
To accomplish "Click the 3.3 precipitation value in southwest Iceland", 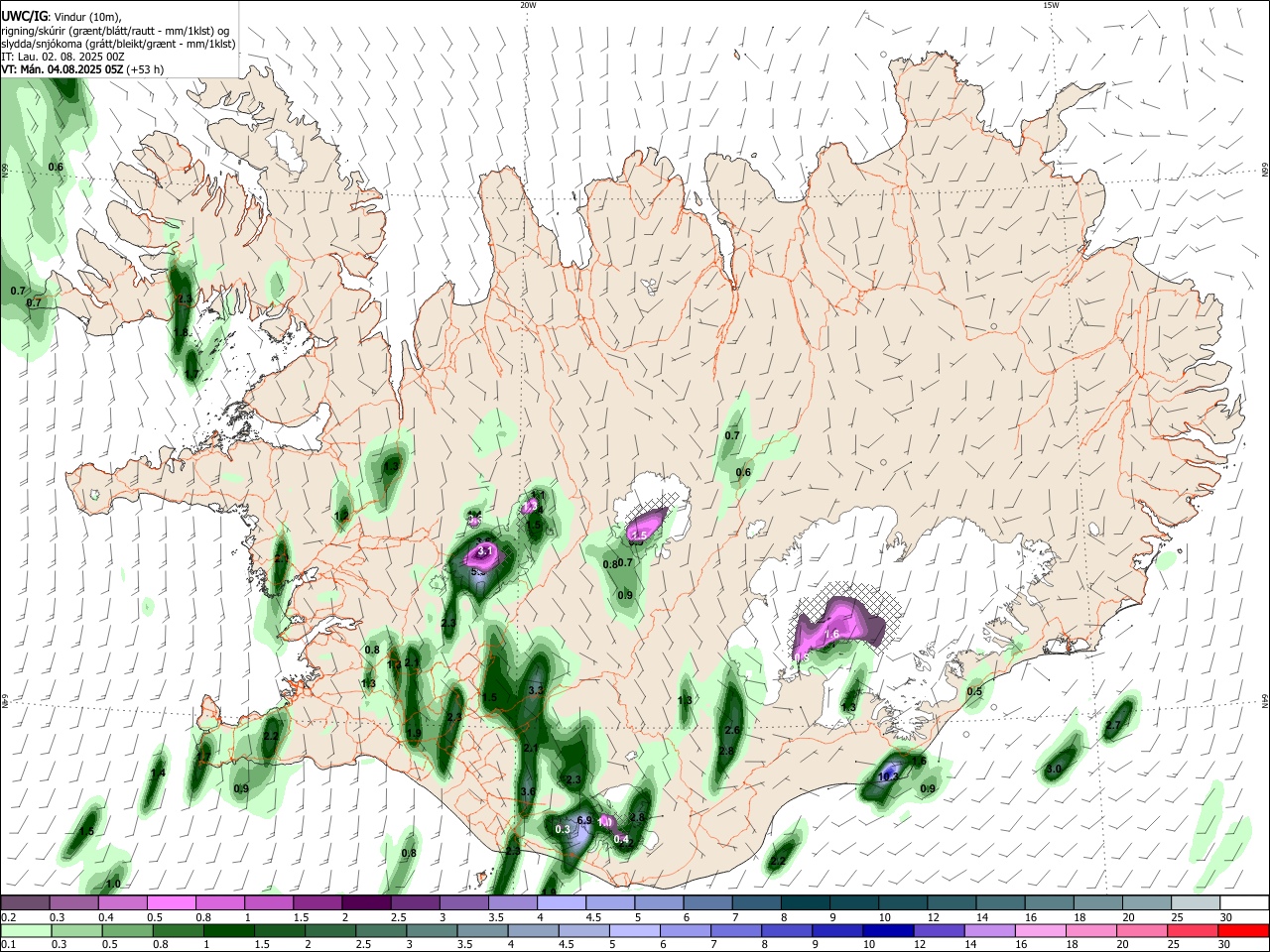I will pyautogui.click(x=536, y=689).
